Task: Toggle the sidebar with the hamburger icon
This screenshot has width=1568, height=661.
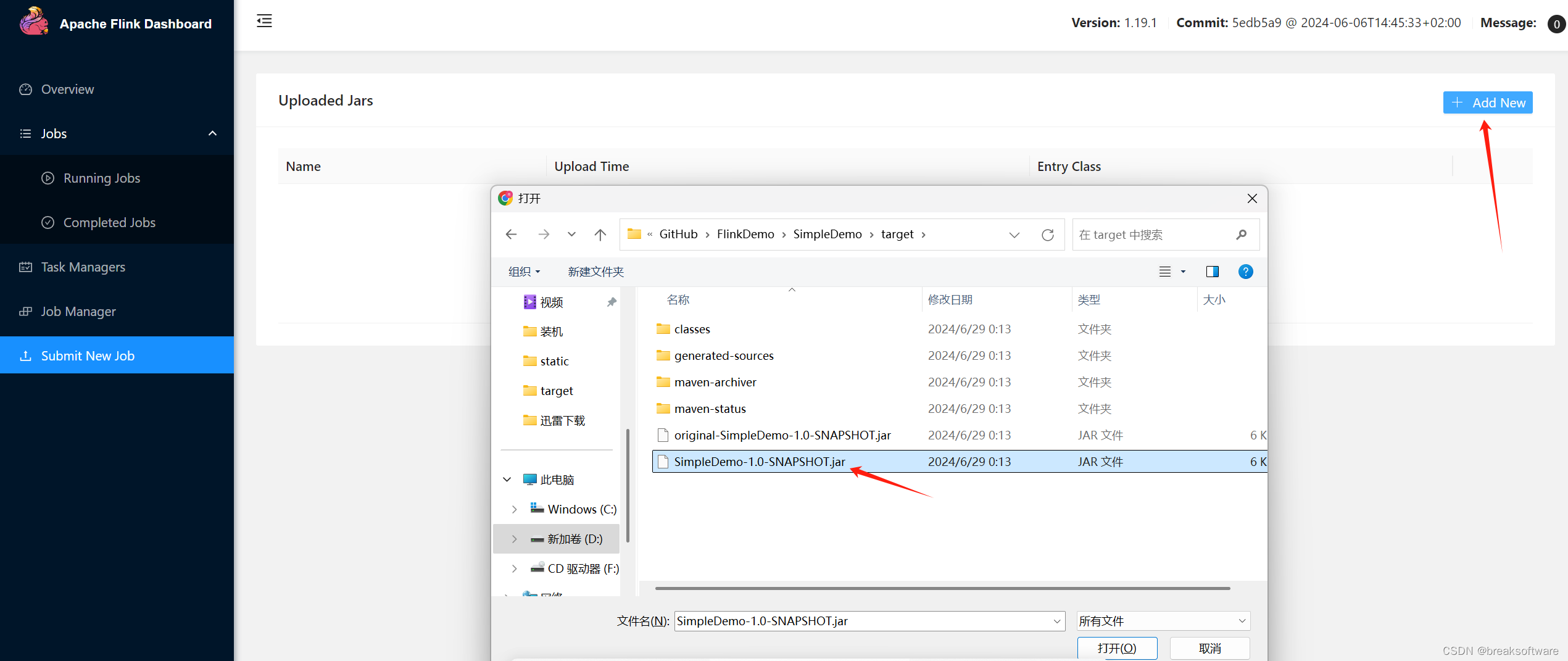Action: pos(264,20)
